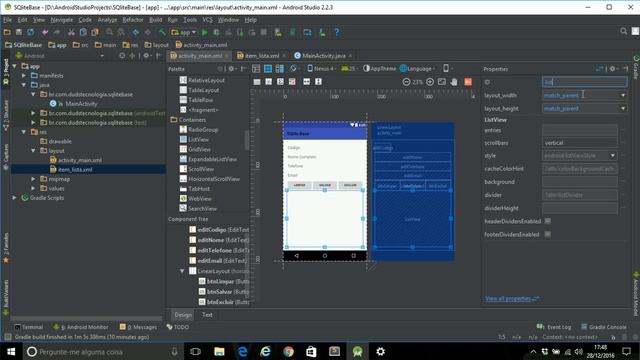Open the app run configuration dropdown
The height and width of the screenshot is (360, 640).
point(184,32)
